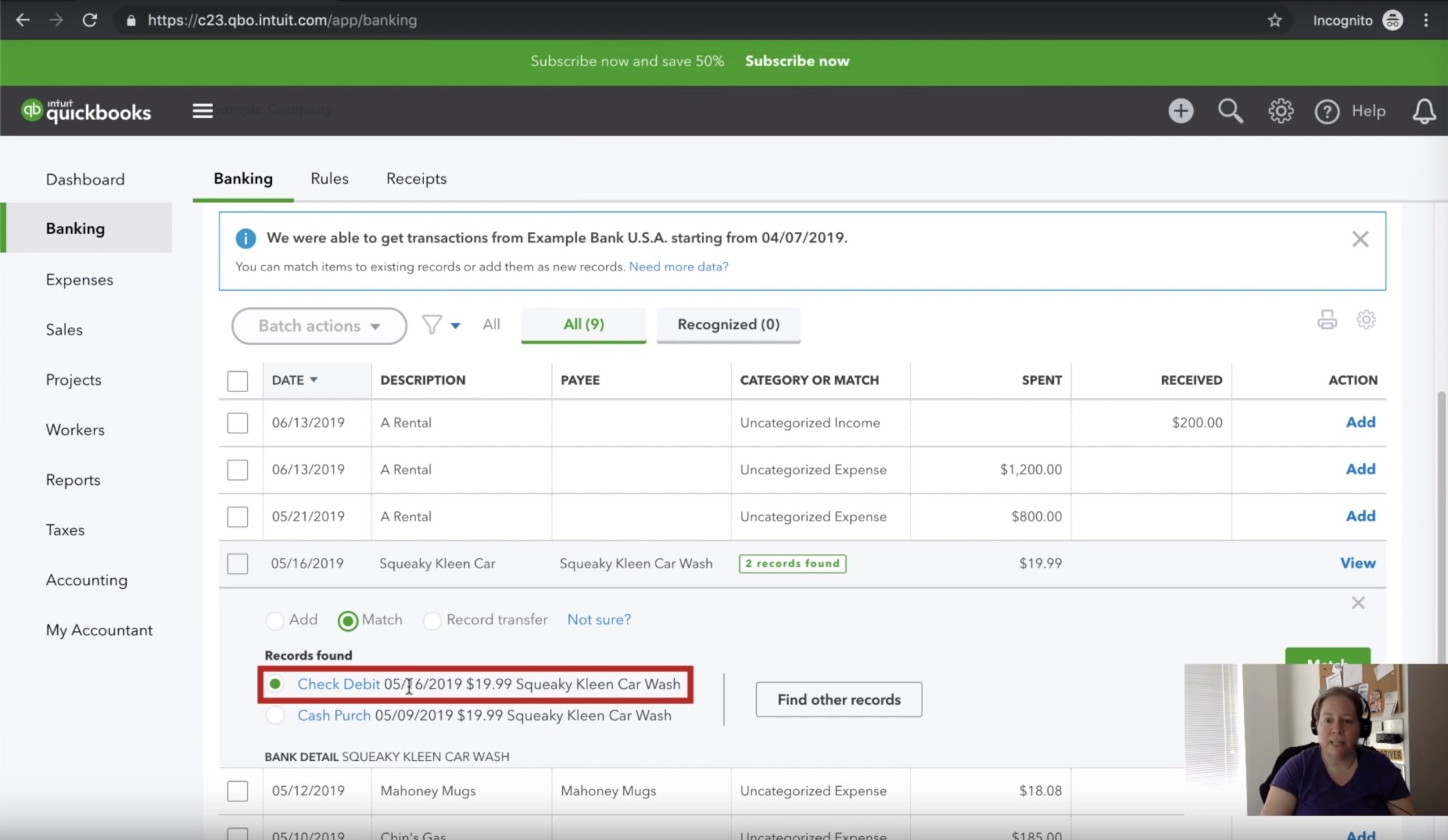This screenshot has width=1448, height=840.
Task: Open the table settings gear icon
Action: 1366,320
